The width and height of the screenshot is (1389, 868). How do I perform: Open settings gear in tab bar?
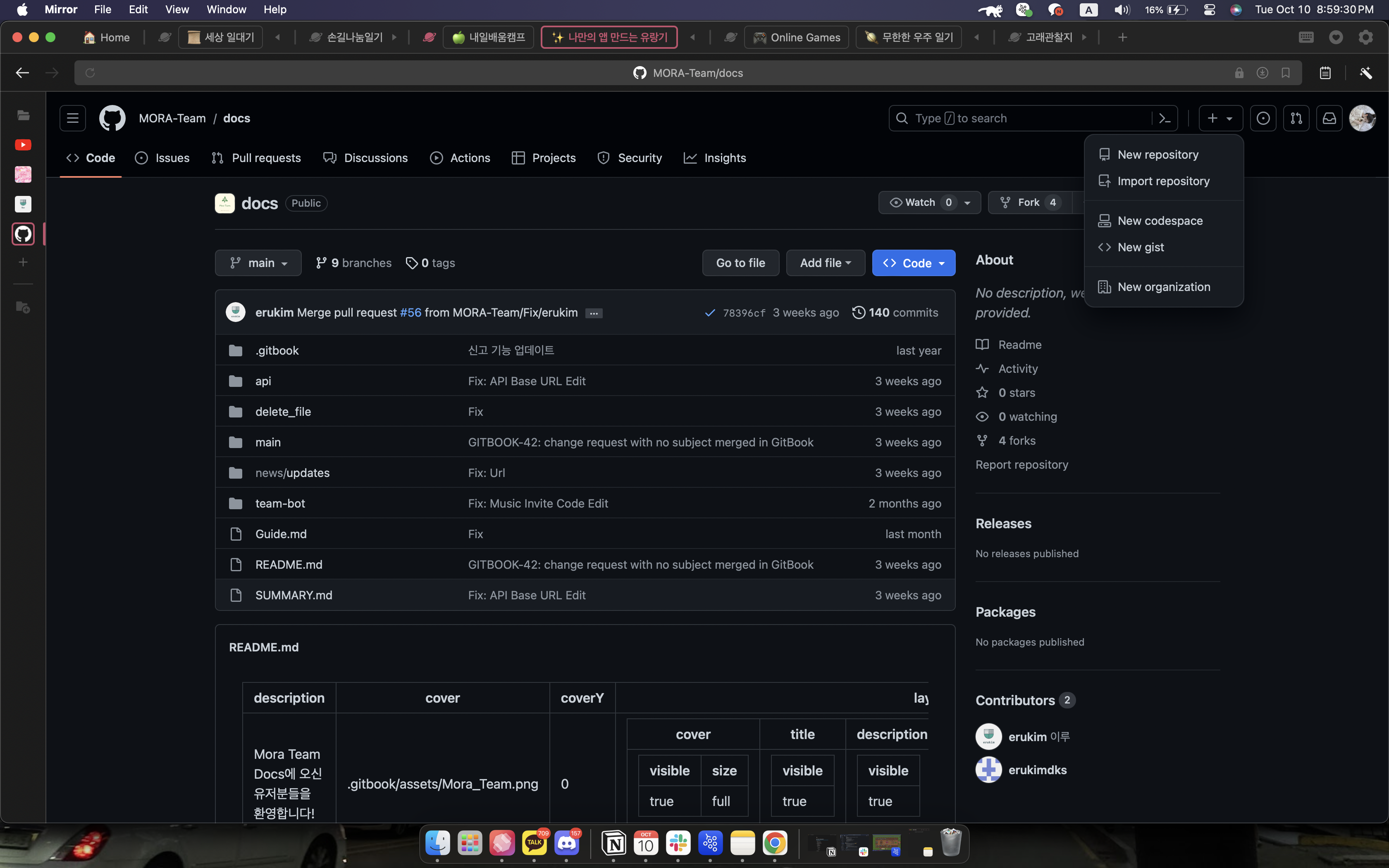point(1366,37)
